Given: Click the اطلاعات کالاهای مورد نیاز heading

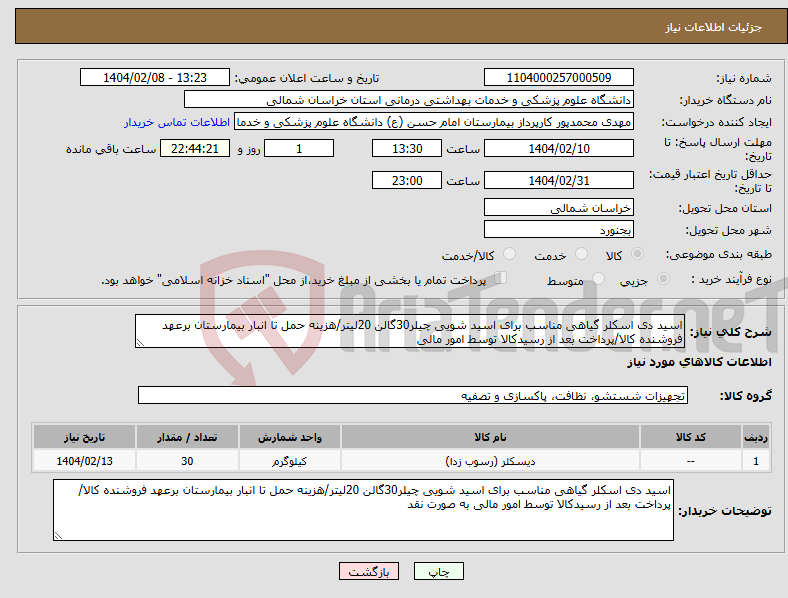Looking at the screenshot, I should (x=699, y=362).
